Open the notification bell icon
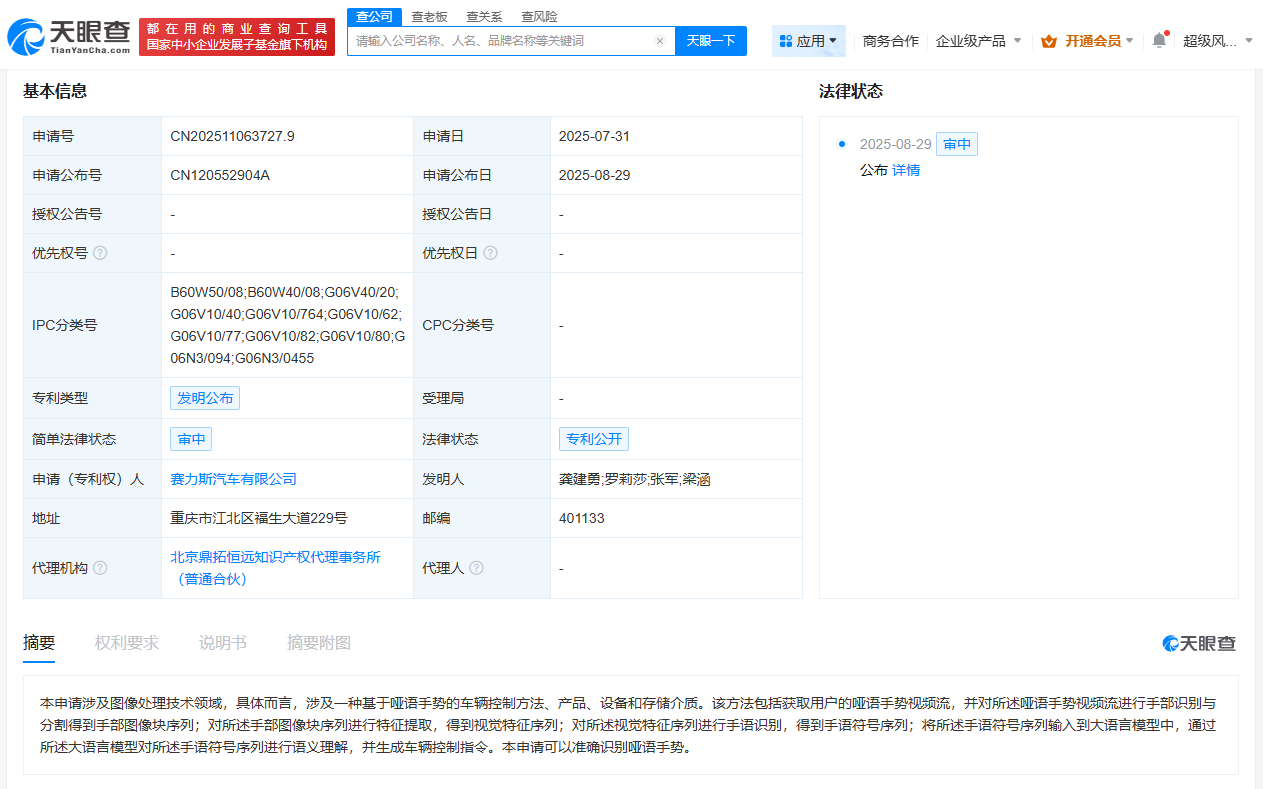 [1158, 38]
